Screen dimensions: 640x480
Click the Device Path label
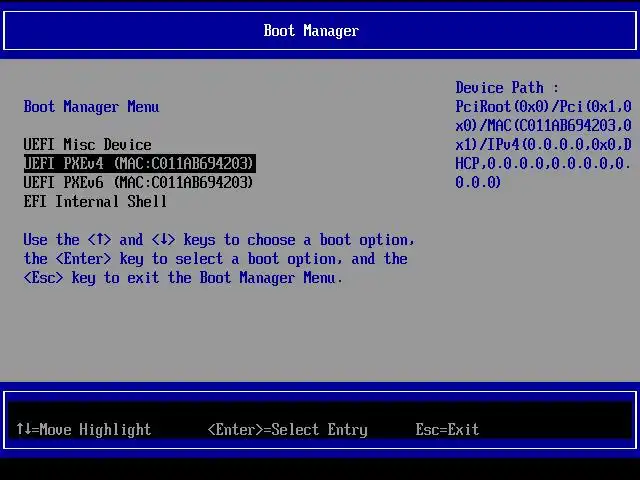[507, 88]
